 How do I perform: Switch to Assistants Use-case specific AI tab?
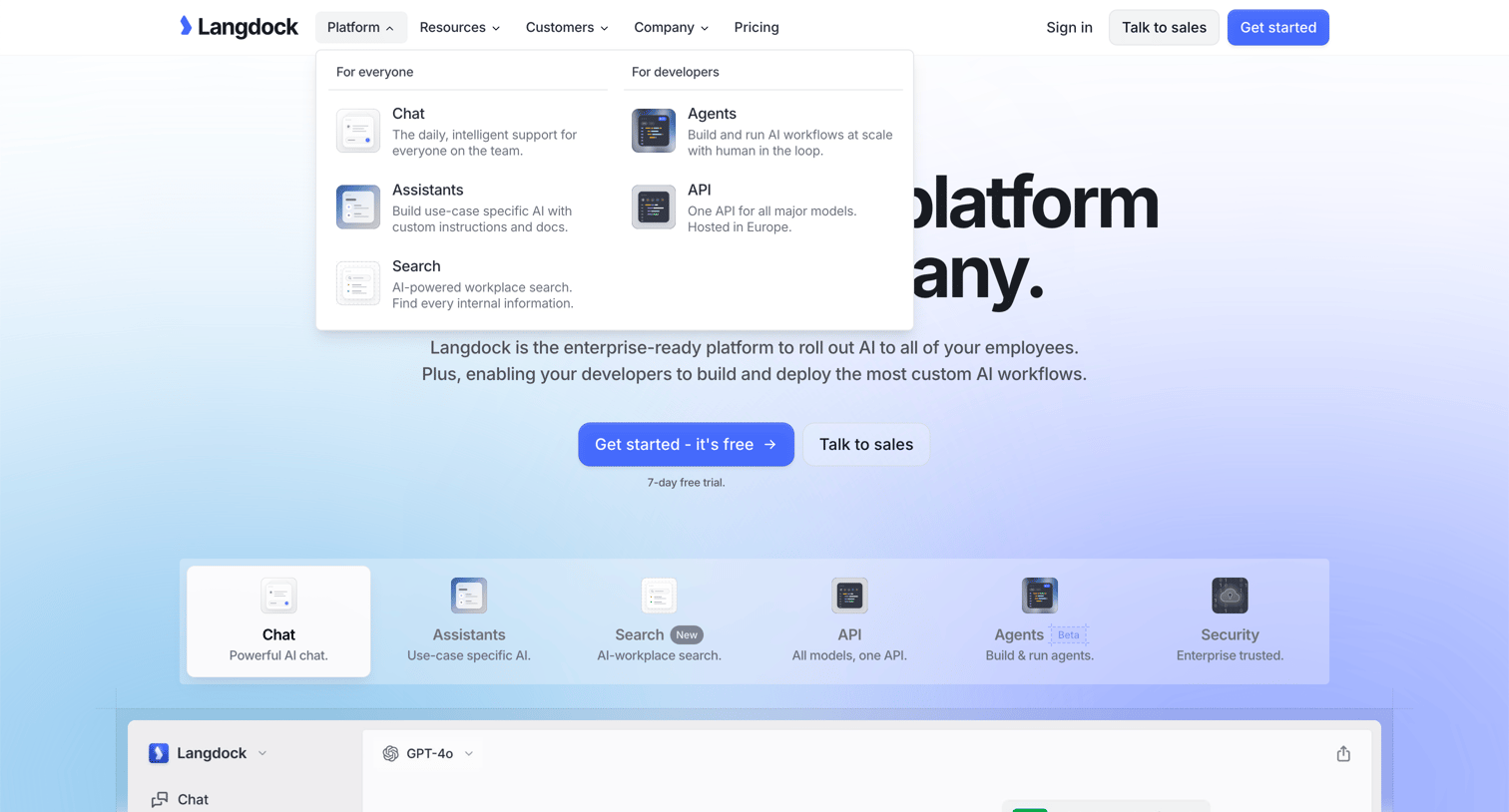pyautogui.click(x=469, y=621)
